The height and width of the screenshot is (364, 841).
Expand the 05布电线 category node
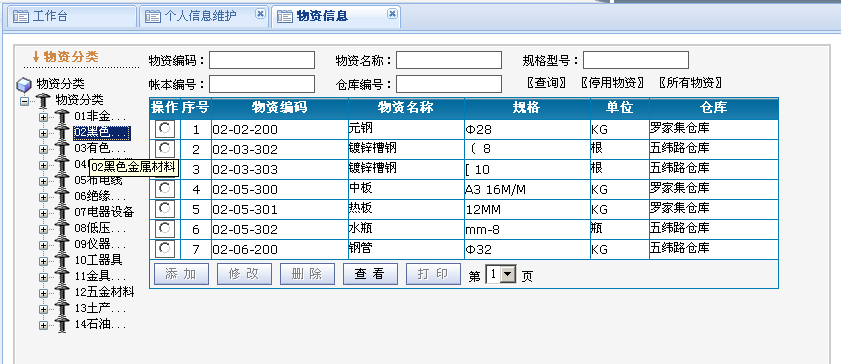coord(43,181)
